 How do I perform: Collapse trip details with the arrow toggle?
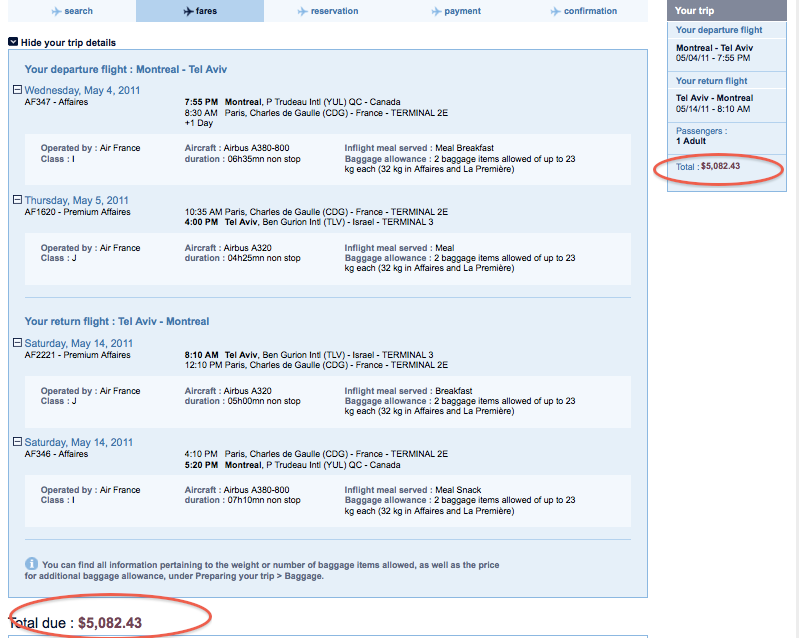(12, 42)
